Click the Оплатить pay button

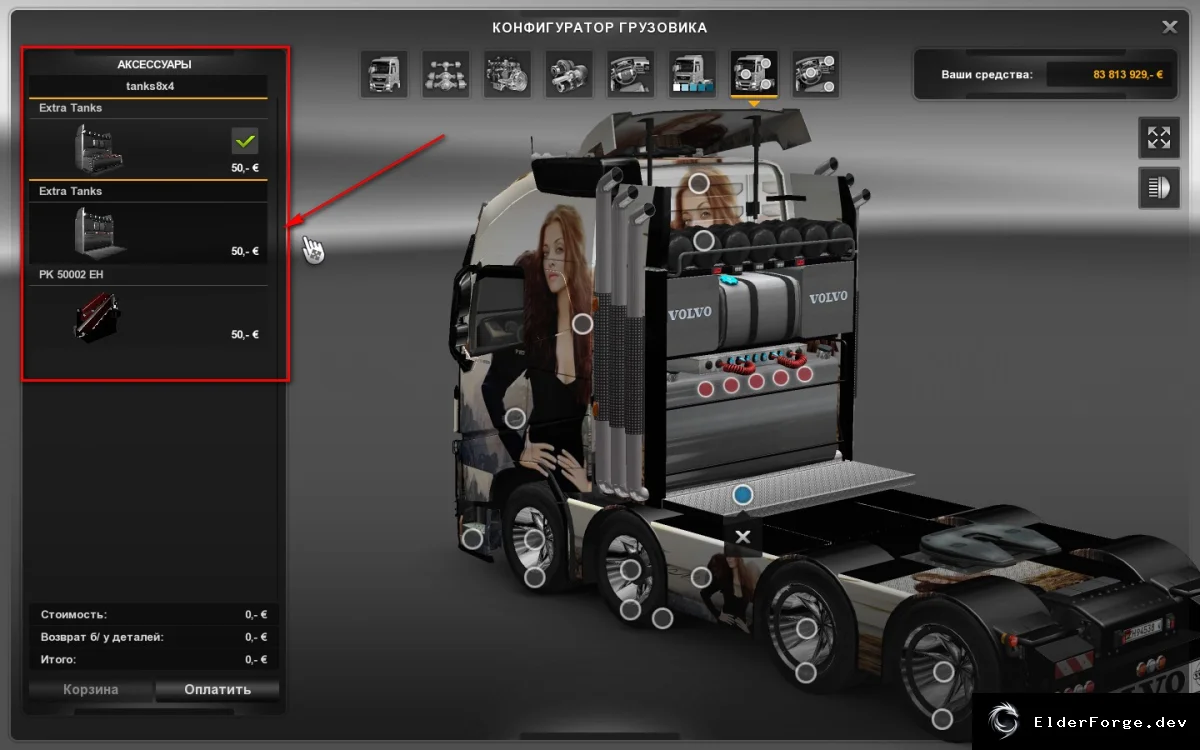coord(218,689)
